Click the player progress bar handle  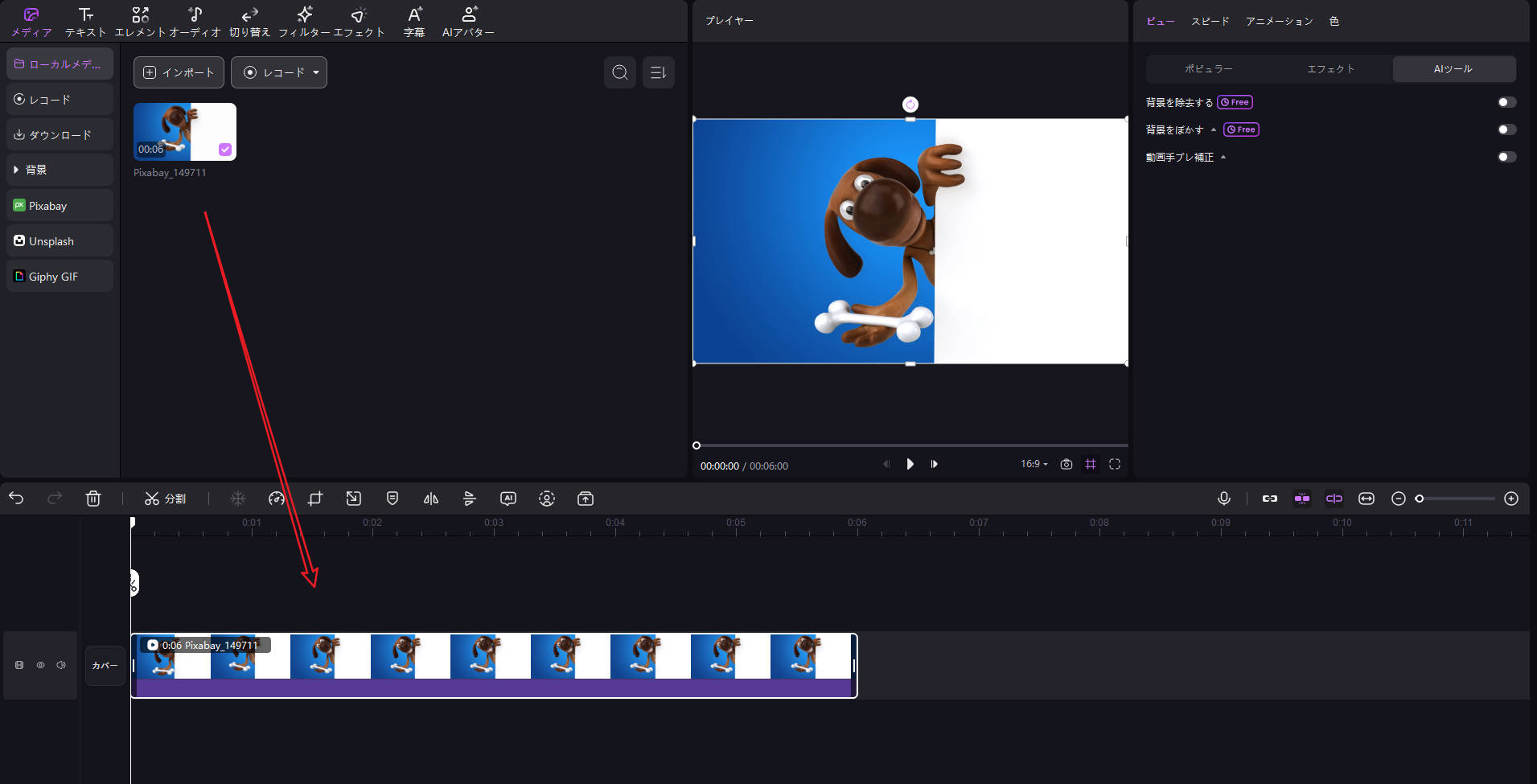[x=697, y=445]
